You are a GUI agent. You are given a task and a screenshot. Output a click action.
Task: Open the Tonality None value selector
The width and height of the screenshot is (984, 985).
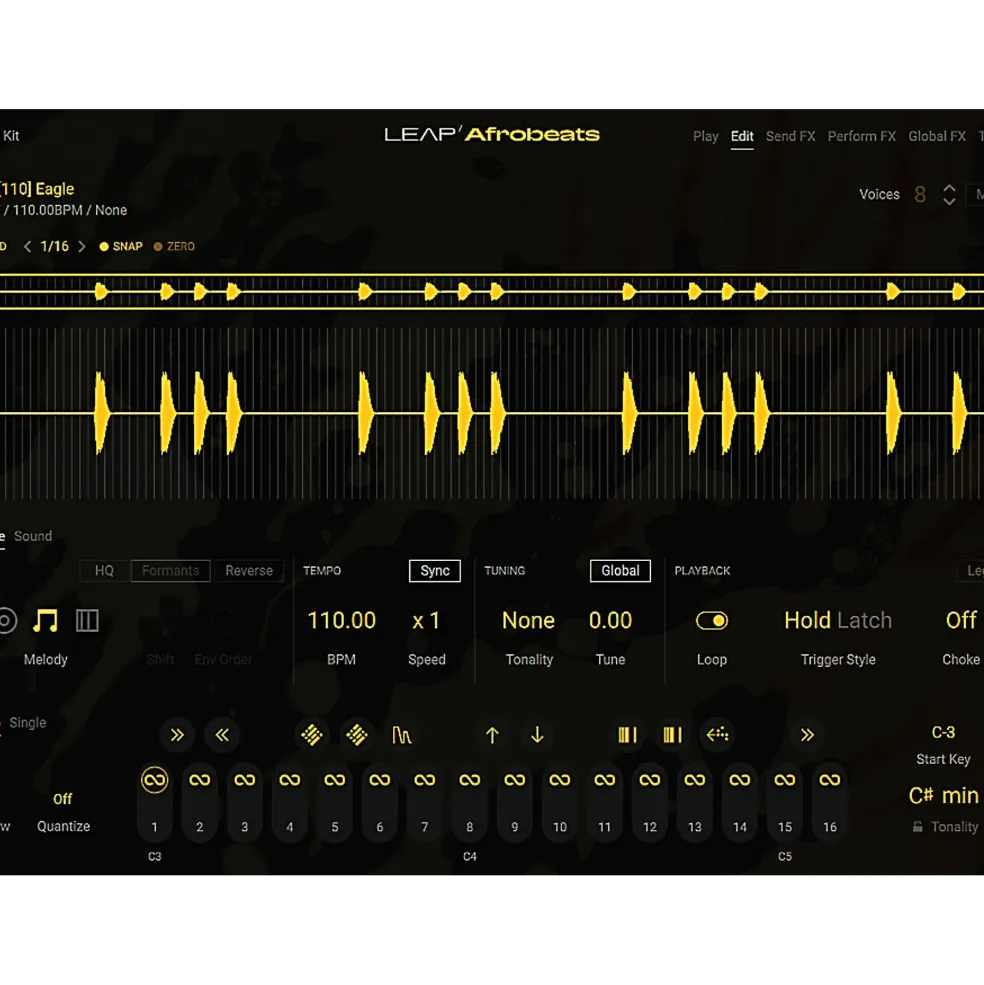[528, 621]
